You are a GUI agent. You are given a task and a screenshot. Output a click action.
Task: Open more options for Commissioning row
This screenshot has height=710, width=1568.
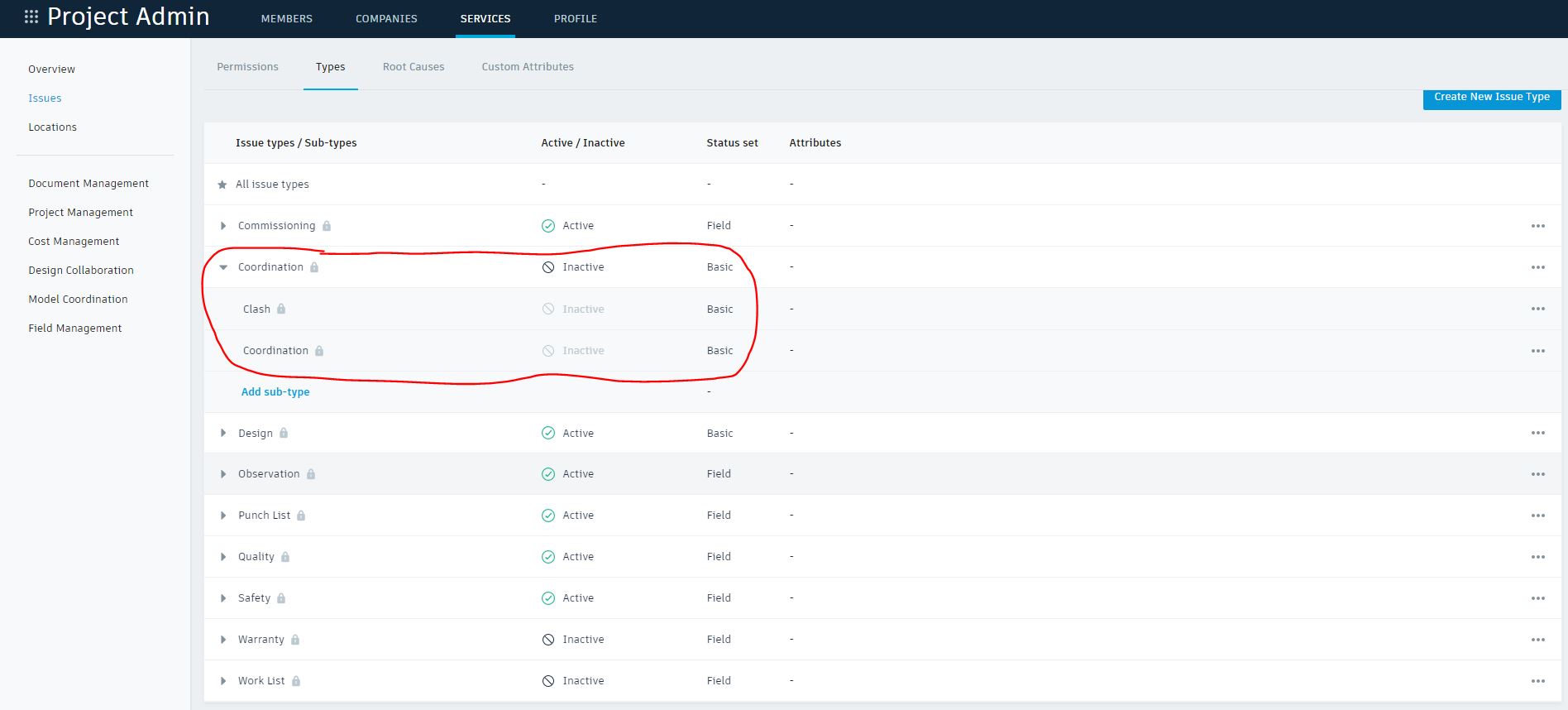tap(1537, 226)
